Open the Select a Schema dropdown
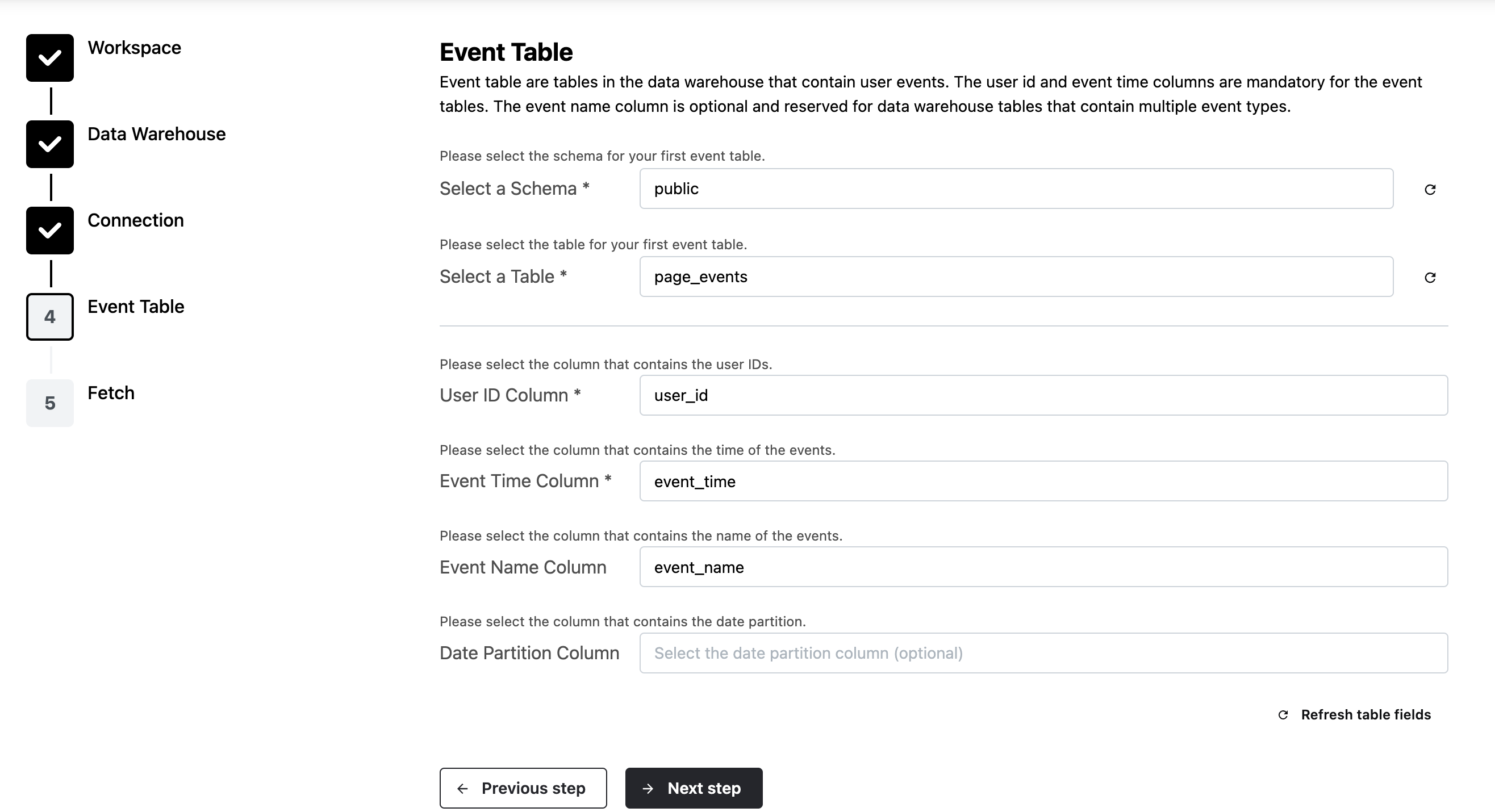Screen dimensions: 1495x812 1016,189
